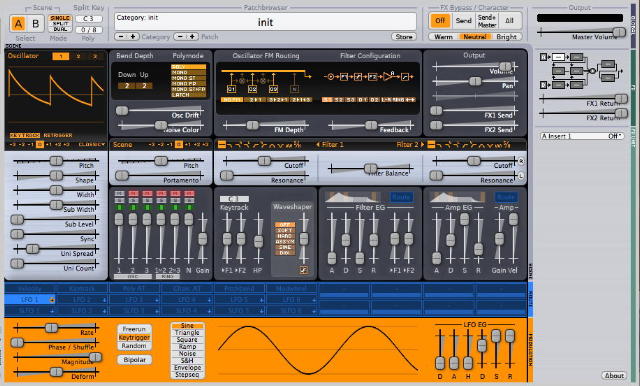640x386 pixels.
Task: Click Filter 1 previous type arrow
Action: (318, 144)
